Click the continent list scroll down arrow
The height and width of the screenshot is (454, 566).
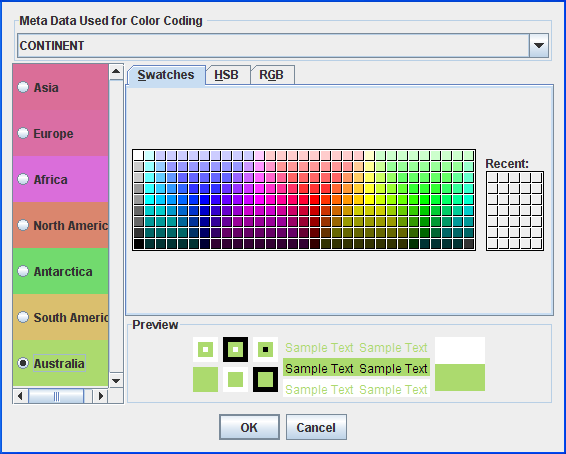click(x=116, y=380)
